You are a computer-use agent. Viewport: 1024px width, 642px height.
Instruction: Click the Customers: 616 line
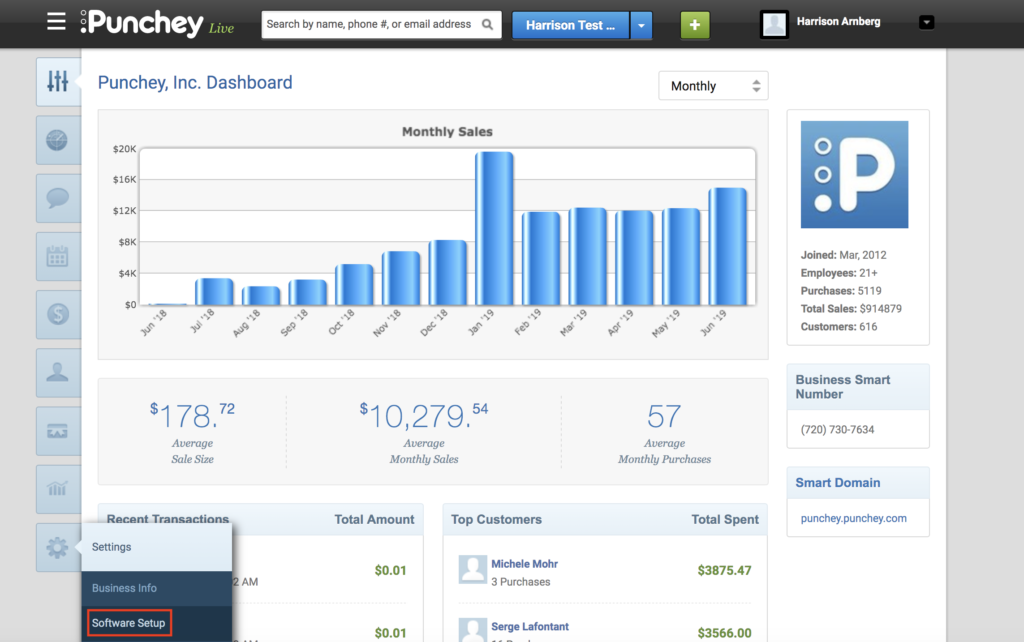[839, 327]
